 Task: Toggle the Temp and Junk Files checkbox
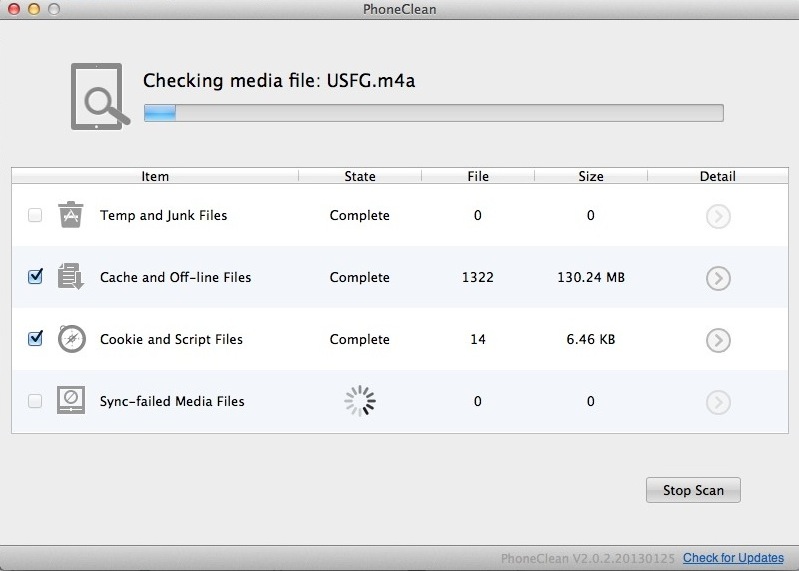tap(35, 215)
